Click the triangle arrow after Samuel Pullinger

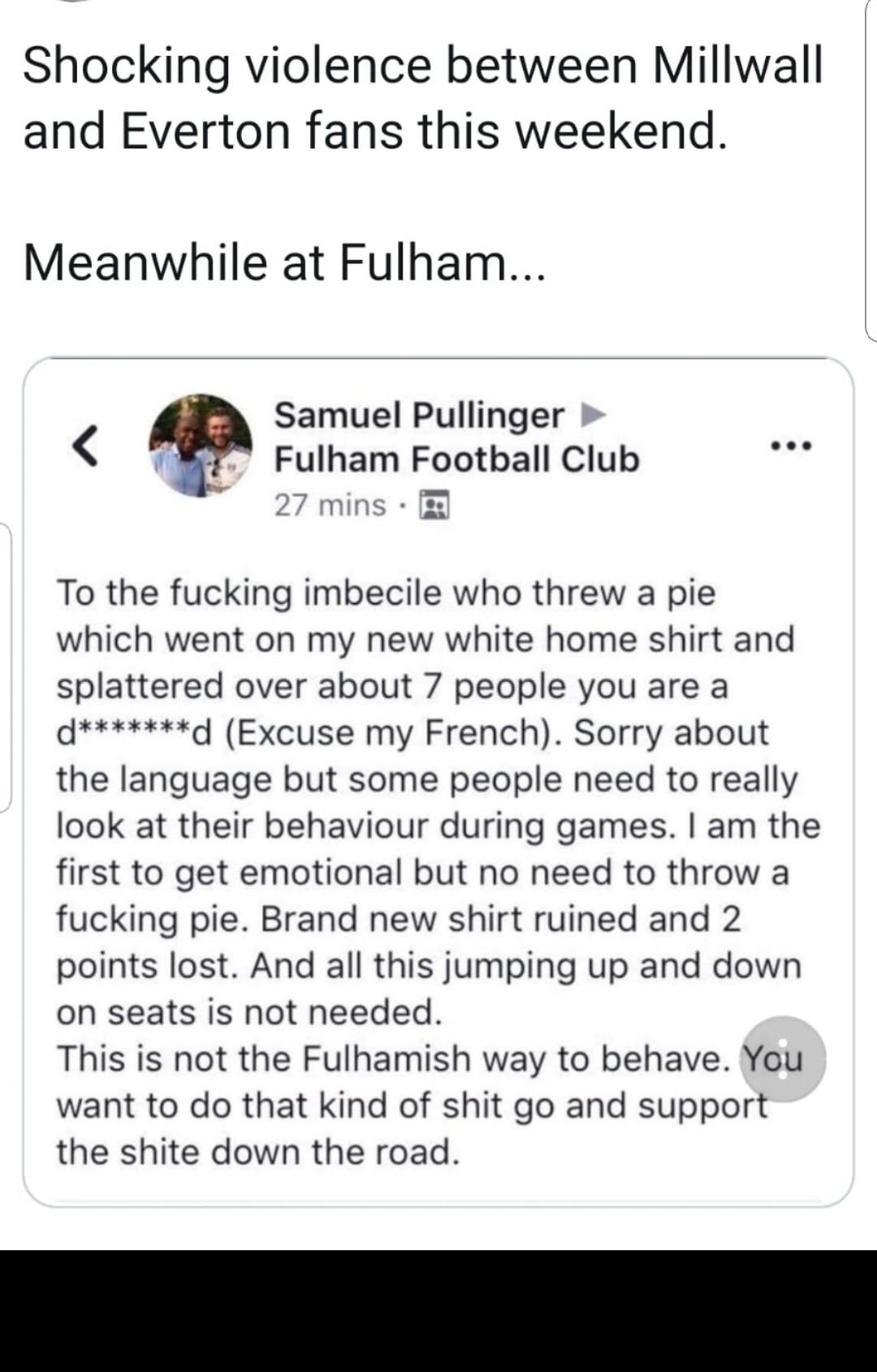click(x=594, y=416)
